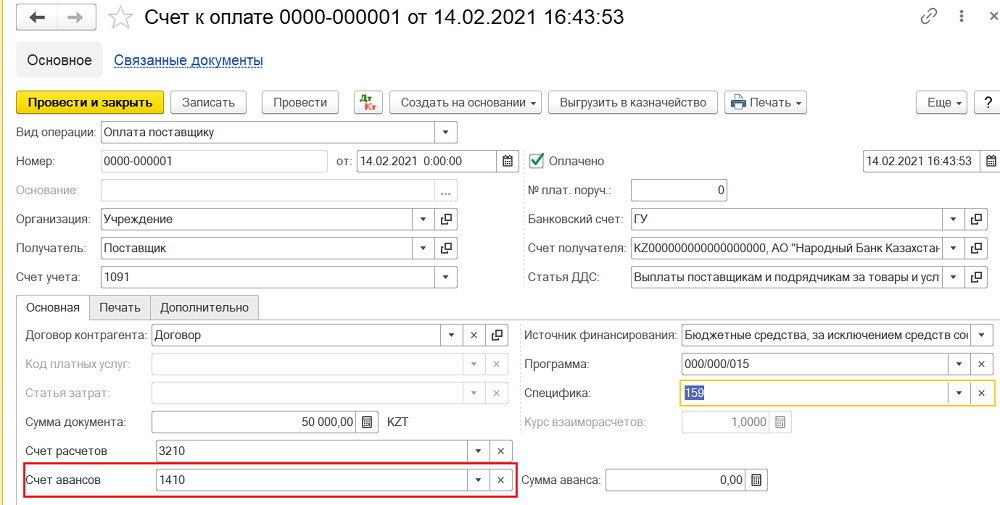Switch to the Печать tab
Screen dimensions: 1000x505
pos(119,307)
